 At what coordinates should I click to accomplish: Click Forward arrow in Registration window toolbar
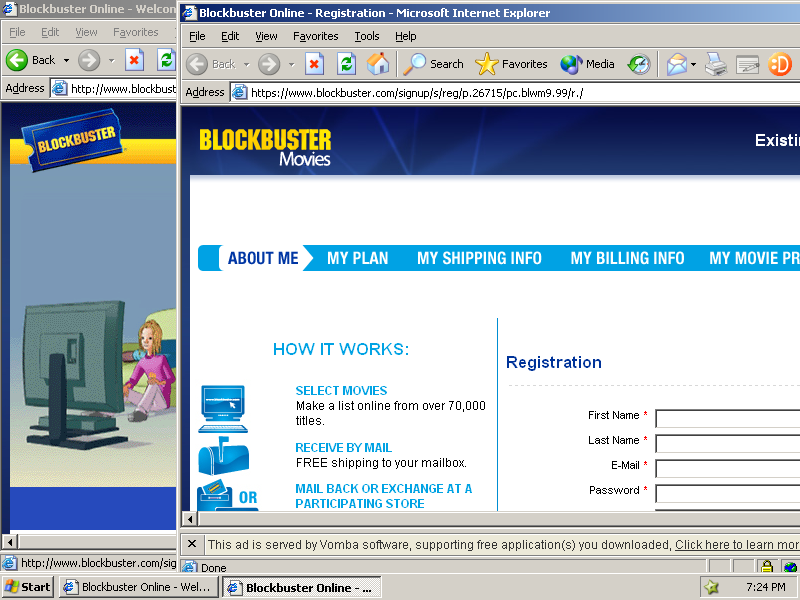[x=269, y=64]
